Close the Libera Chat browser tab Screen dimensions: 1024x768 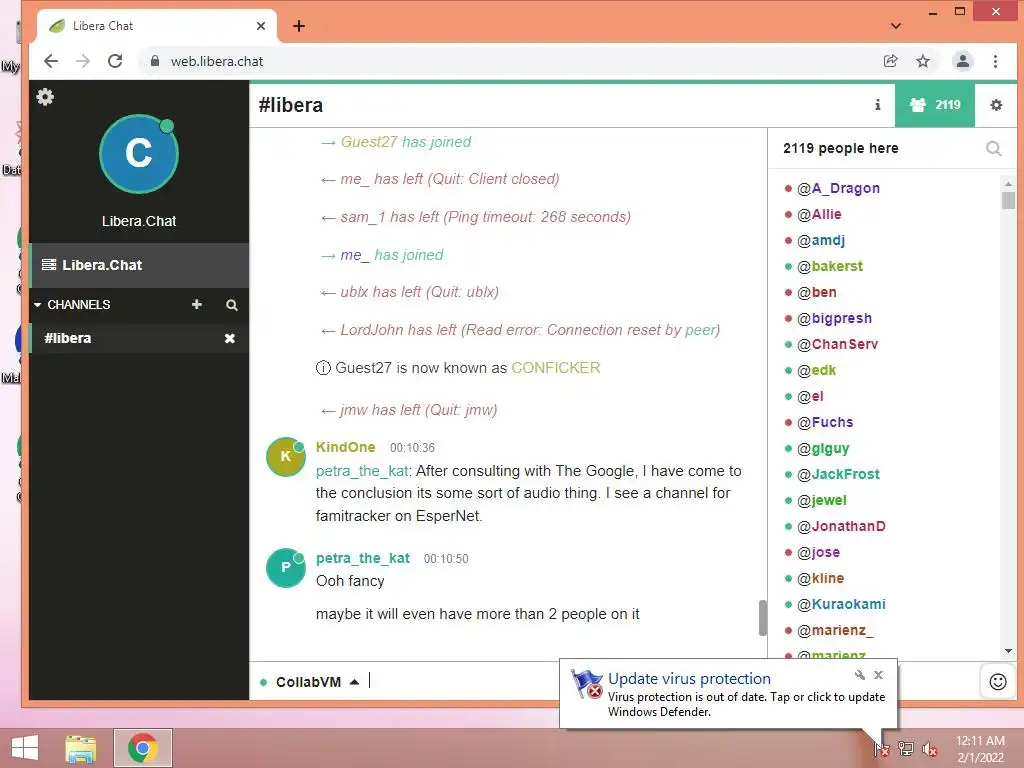[x=261, y=26]
